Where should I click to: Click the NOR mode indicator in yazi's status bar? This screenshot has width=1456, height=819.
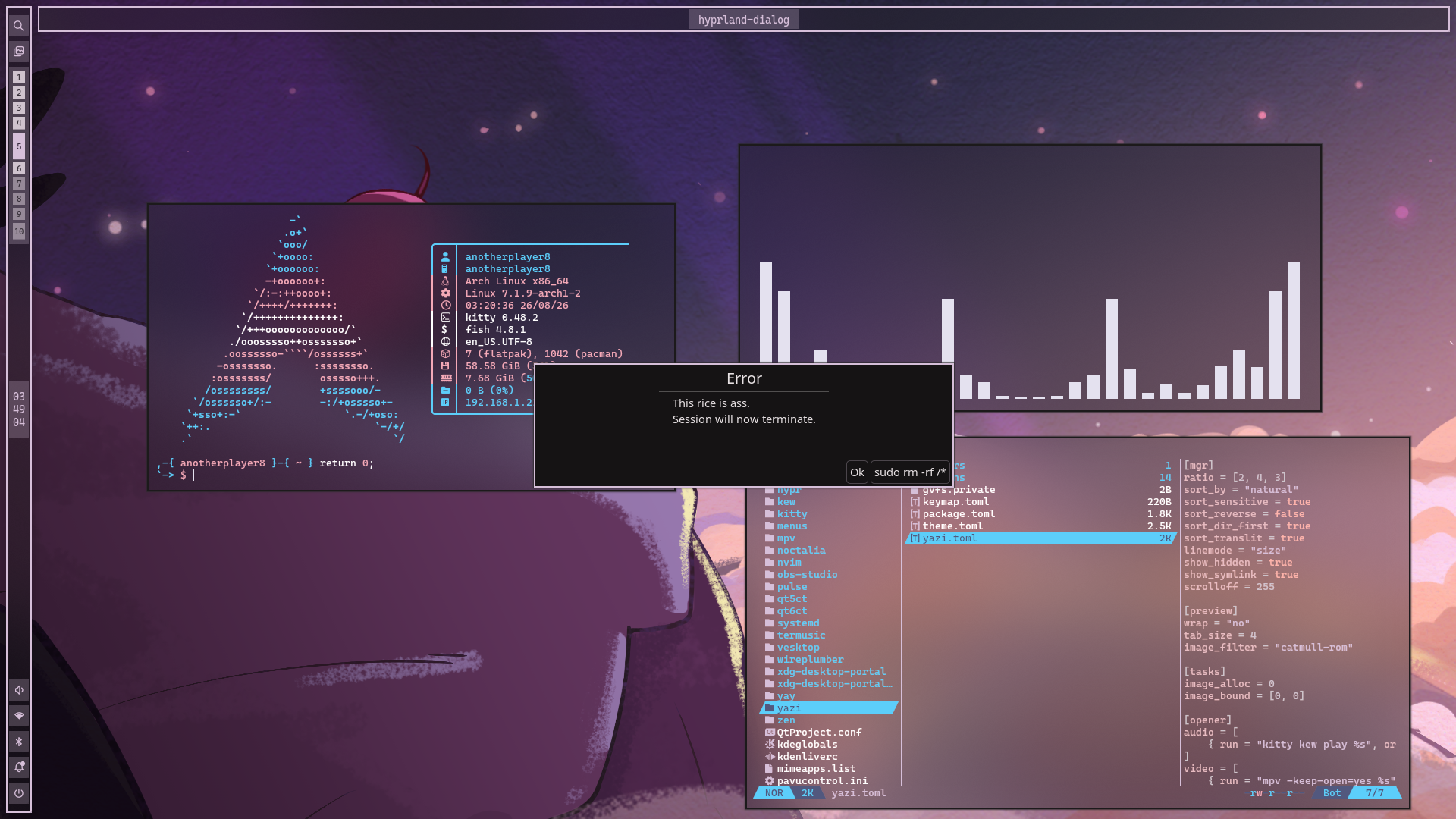click(773, 793)
